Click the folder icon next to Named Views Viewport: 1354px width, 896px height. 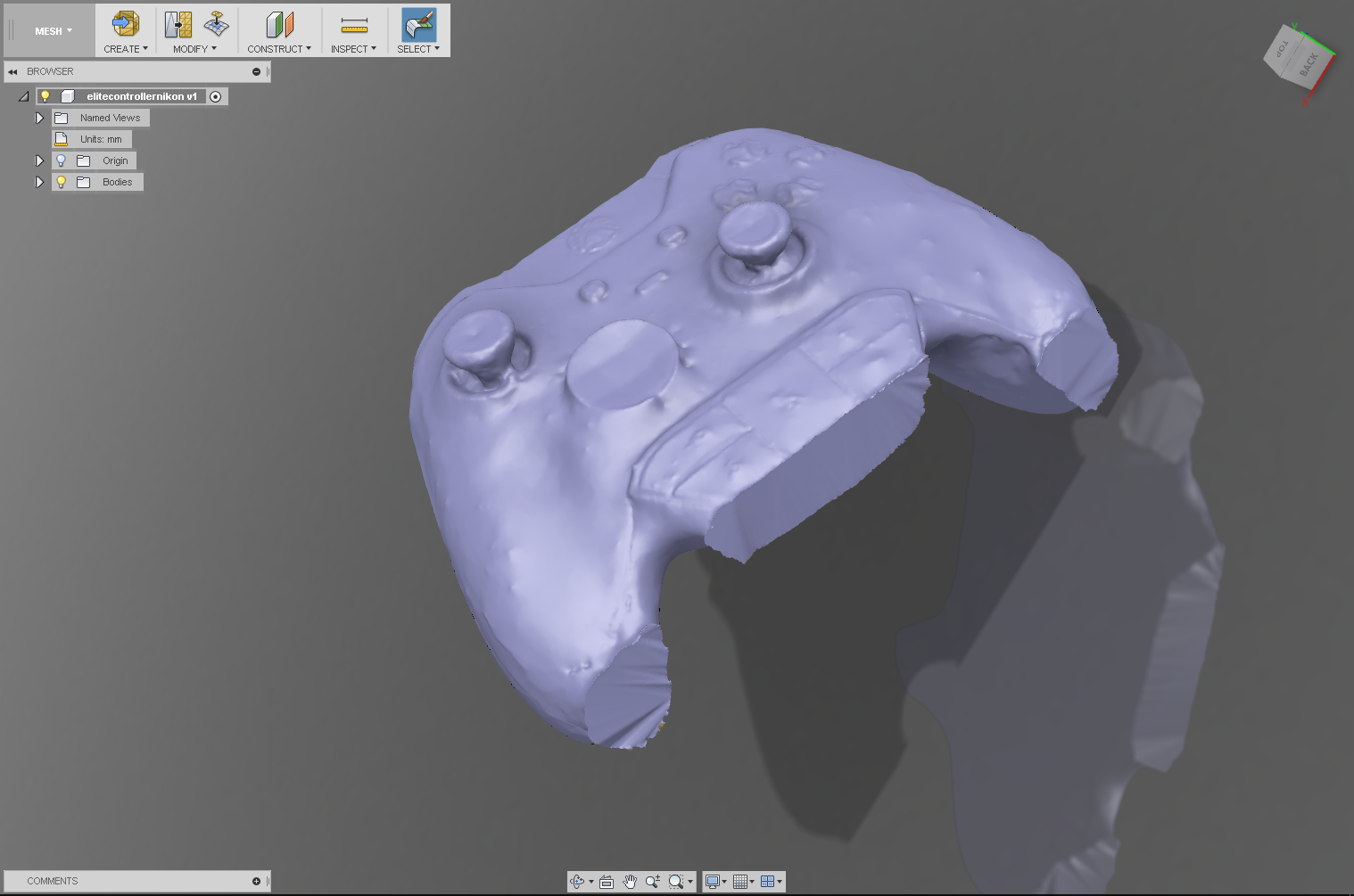coord(62,118)
